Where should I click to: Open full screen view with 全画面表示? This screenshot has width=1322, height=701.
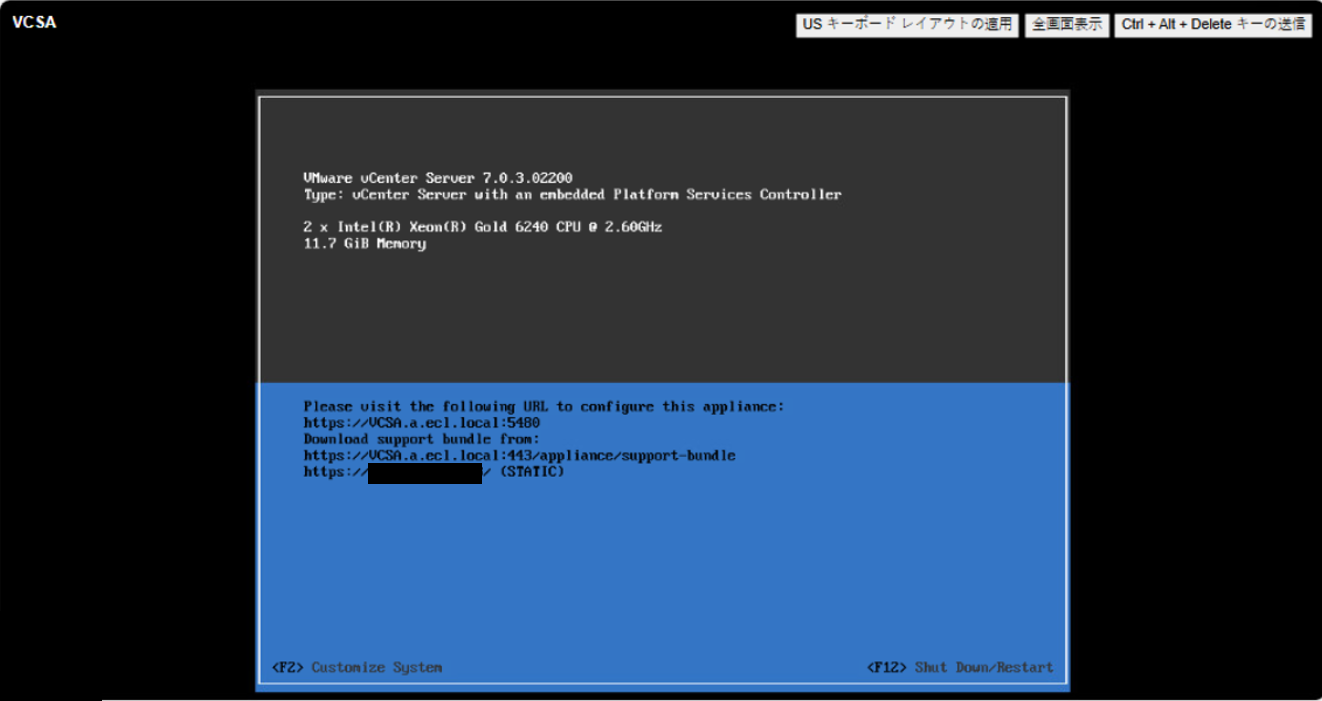tap(1067, 25)
